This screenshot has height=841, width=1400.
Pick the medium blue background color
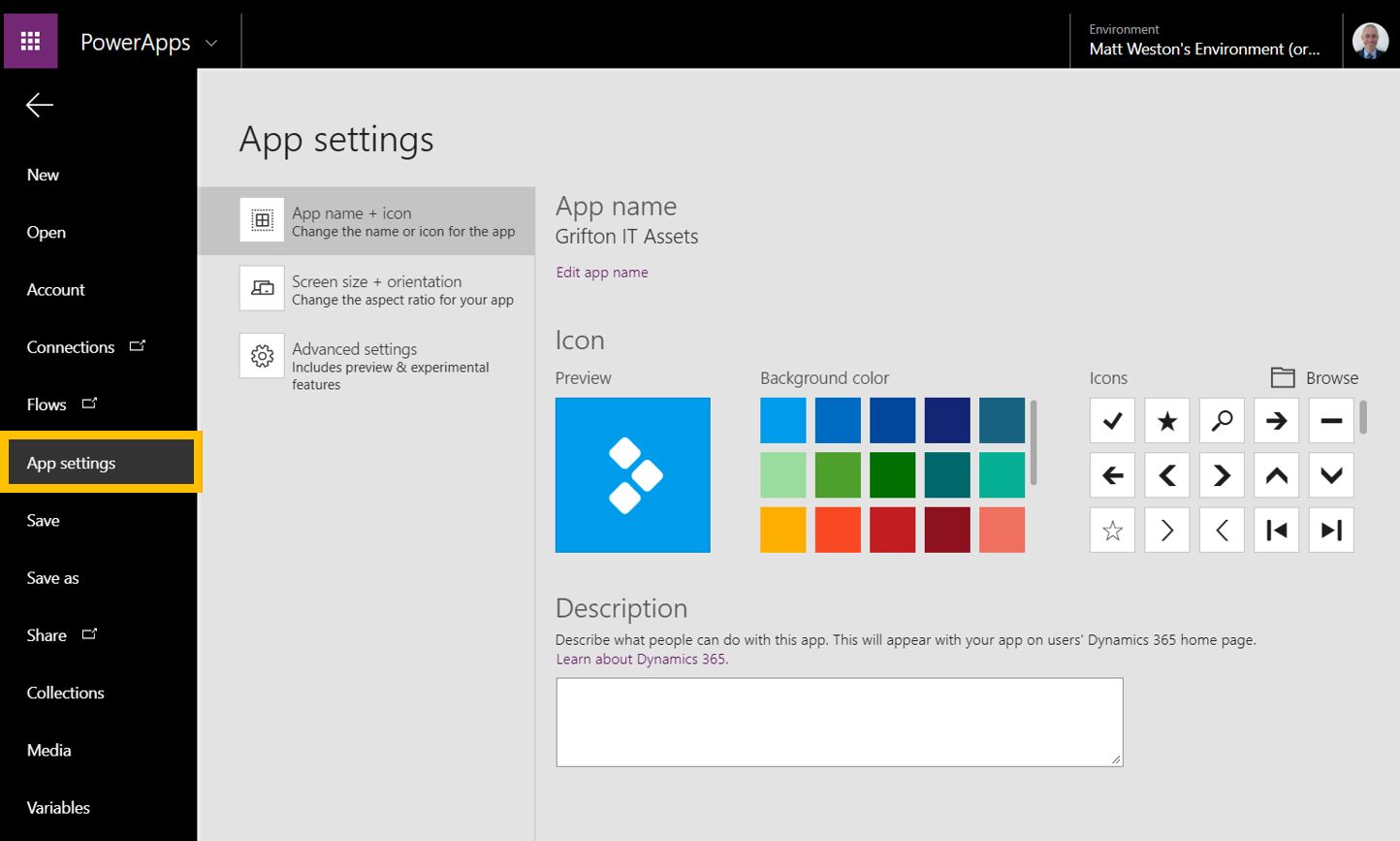click(838, 420)
